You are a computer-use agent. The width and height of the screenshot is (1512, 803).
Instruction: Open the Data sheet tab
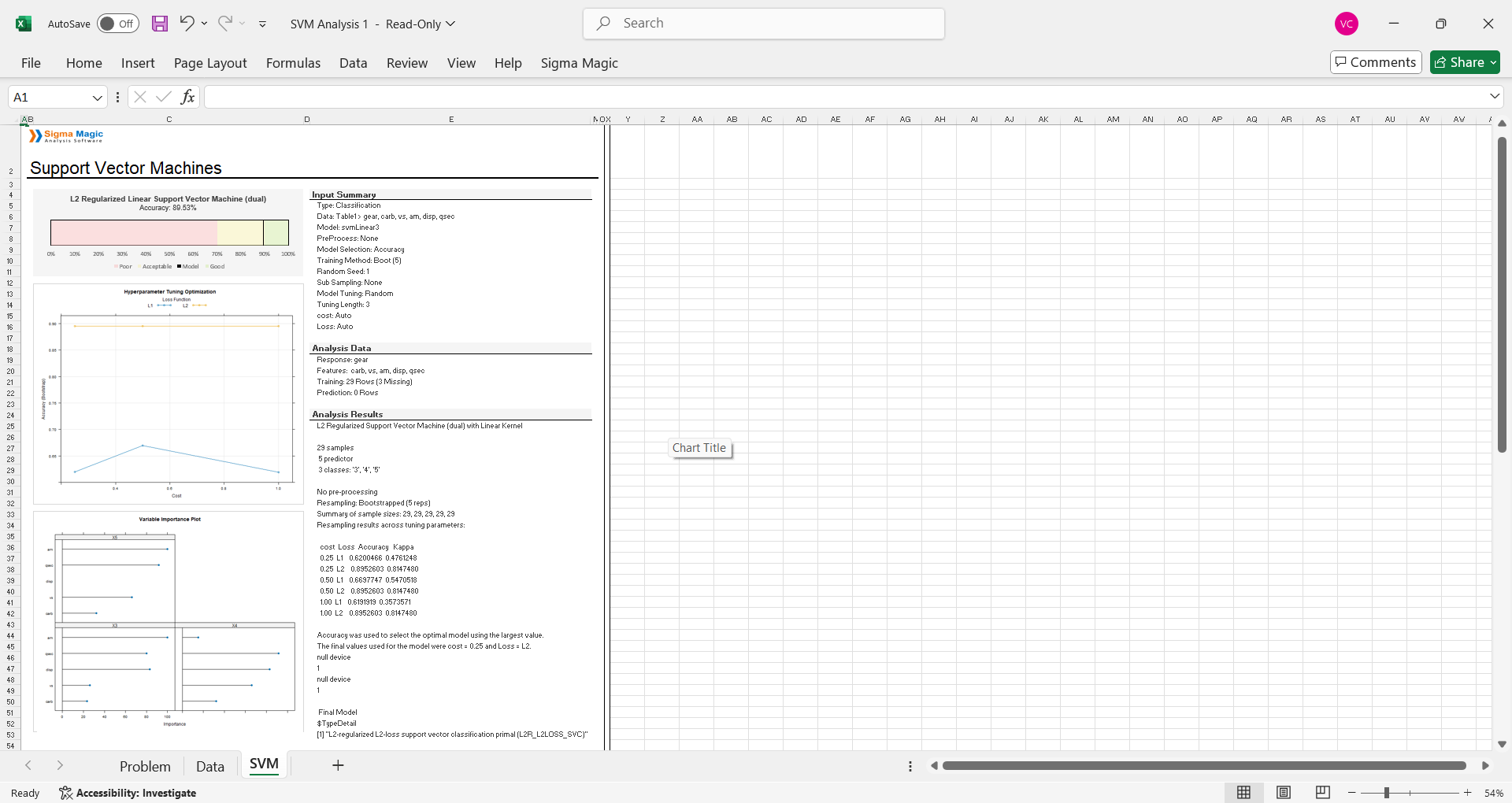coord(209,766)
